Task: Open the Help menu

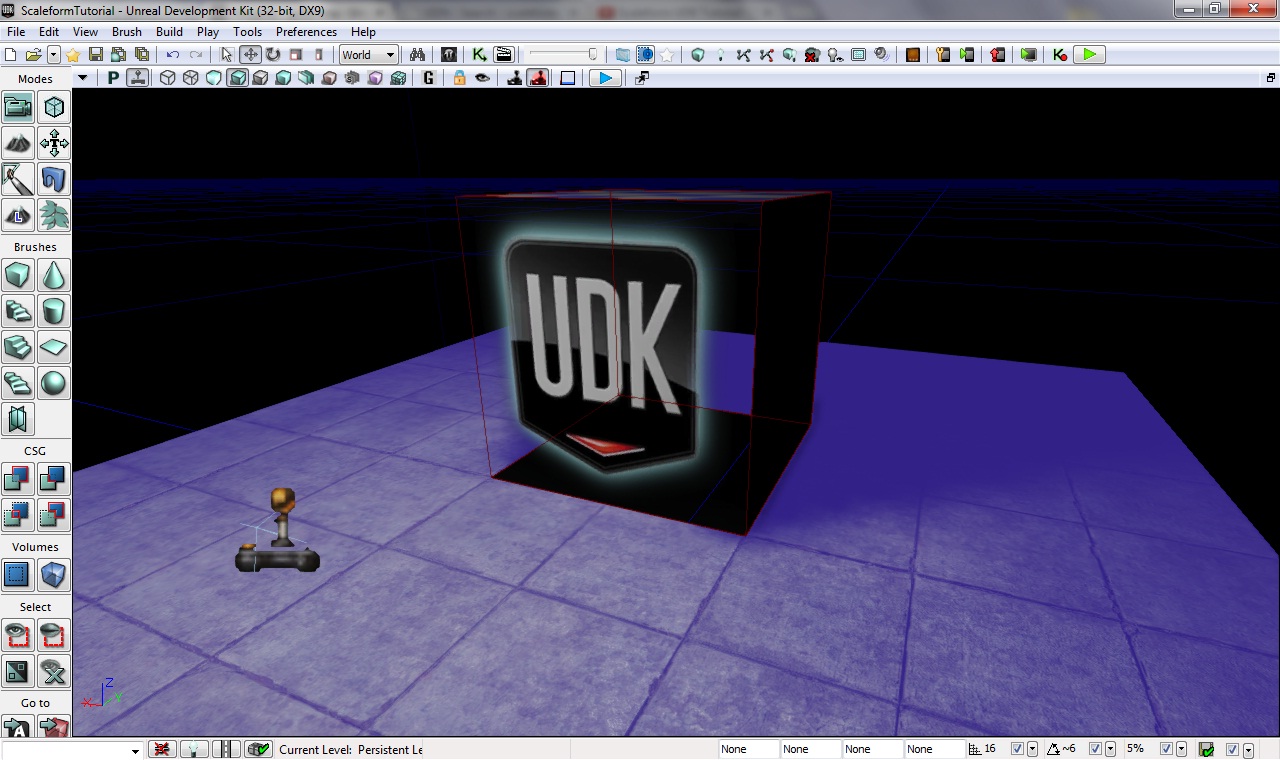Action: pos(363,32)
